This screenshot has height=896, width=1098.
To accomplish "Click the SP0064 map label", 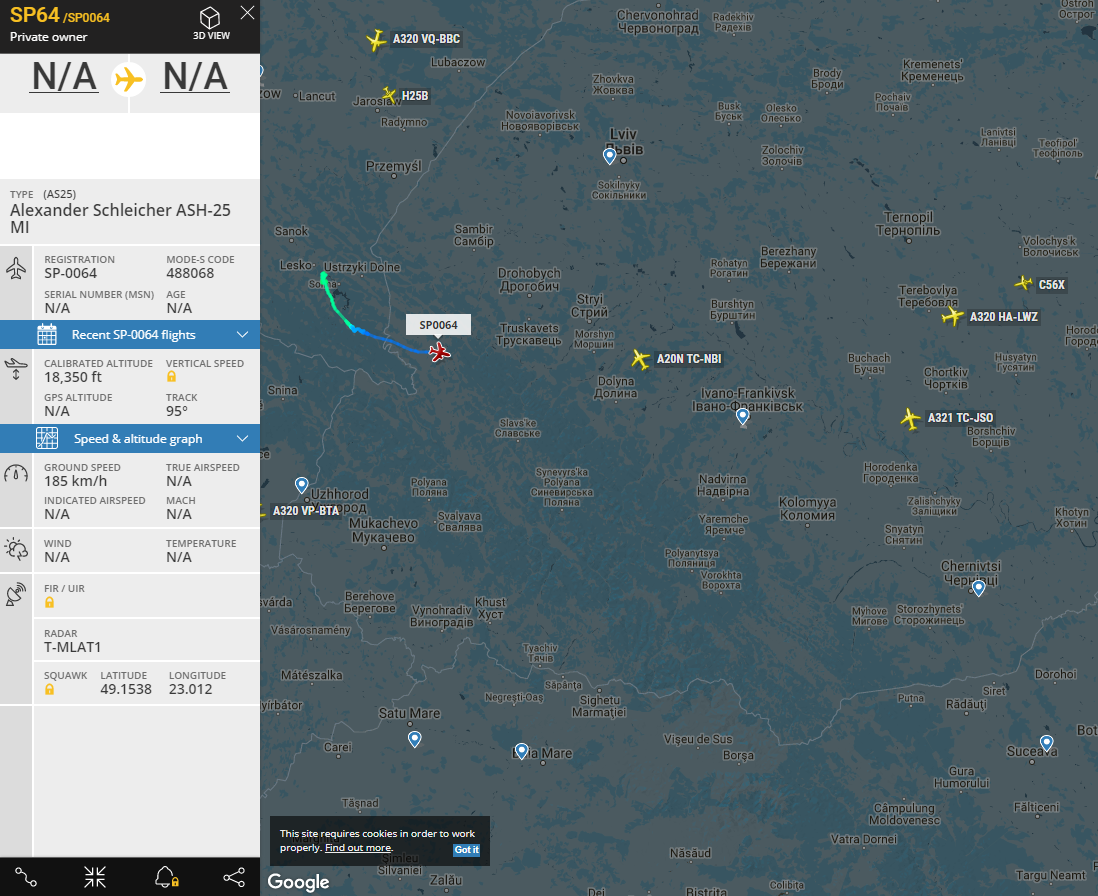I will (x=438, y=325).
